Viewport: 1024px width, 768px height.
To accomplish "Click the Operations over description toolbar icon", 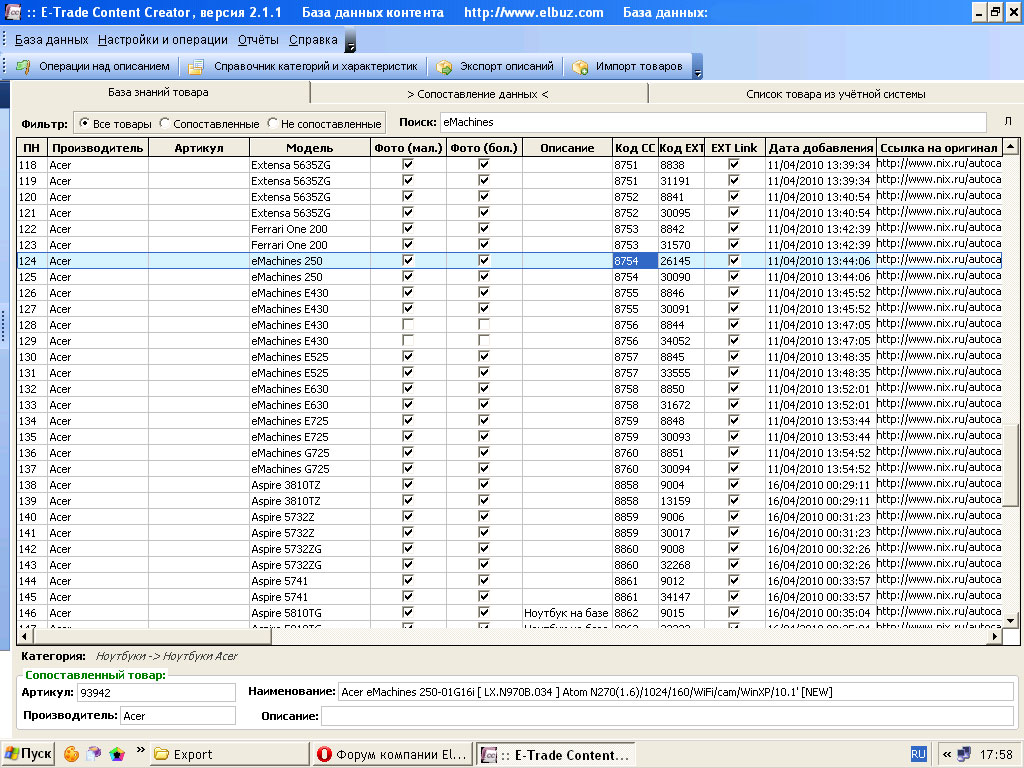I will 24,67.
